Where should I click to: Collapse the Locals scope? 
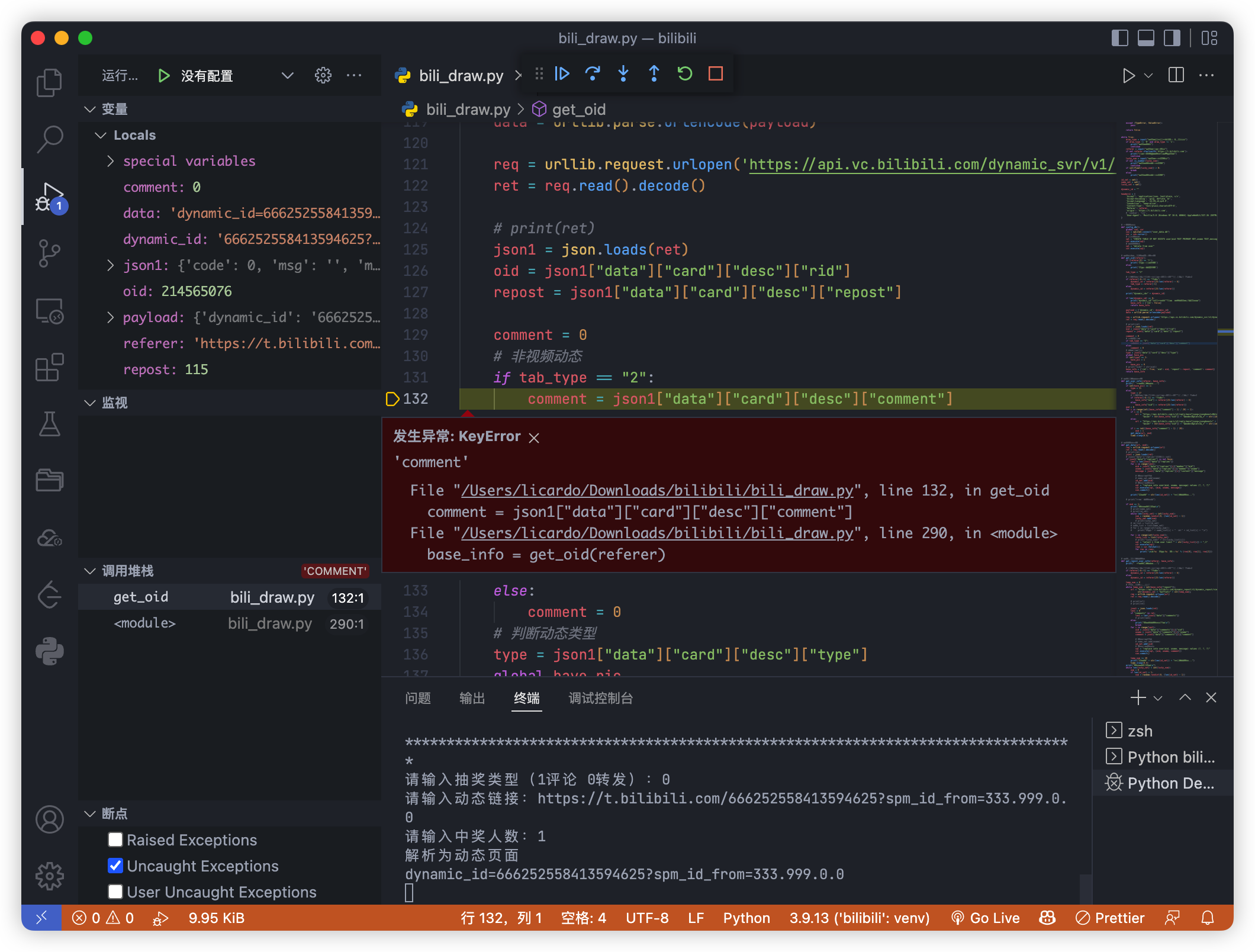pos(101,135)
